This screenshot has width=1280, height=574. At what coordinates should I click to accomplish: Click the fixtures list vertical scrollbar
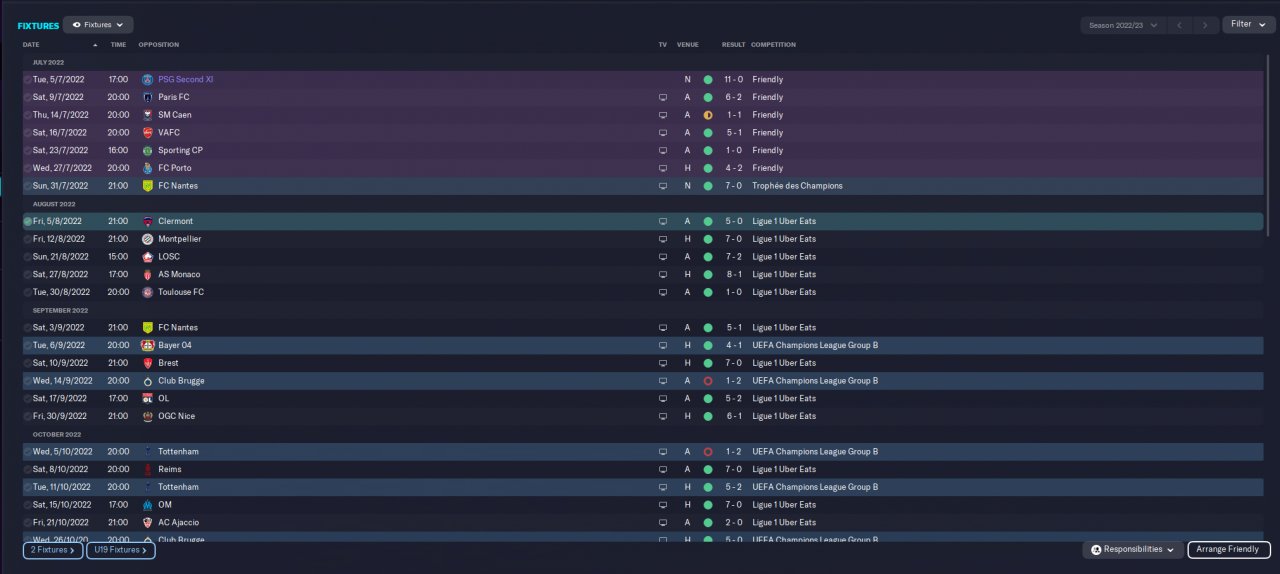(1267, 150)
